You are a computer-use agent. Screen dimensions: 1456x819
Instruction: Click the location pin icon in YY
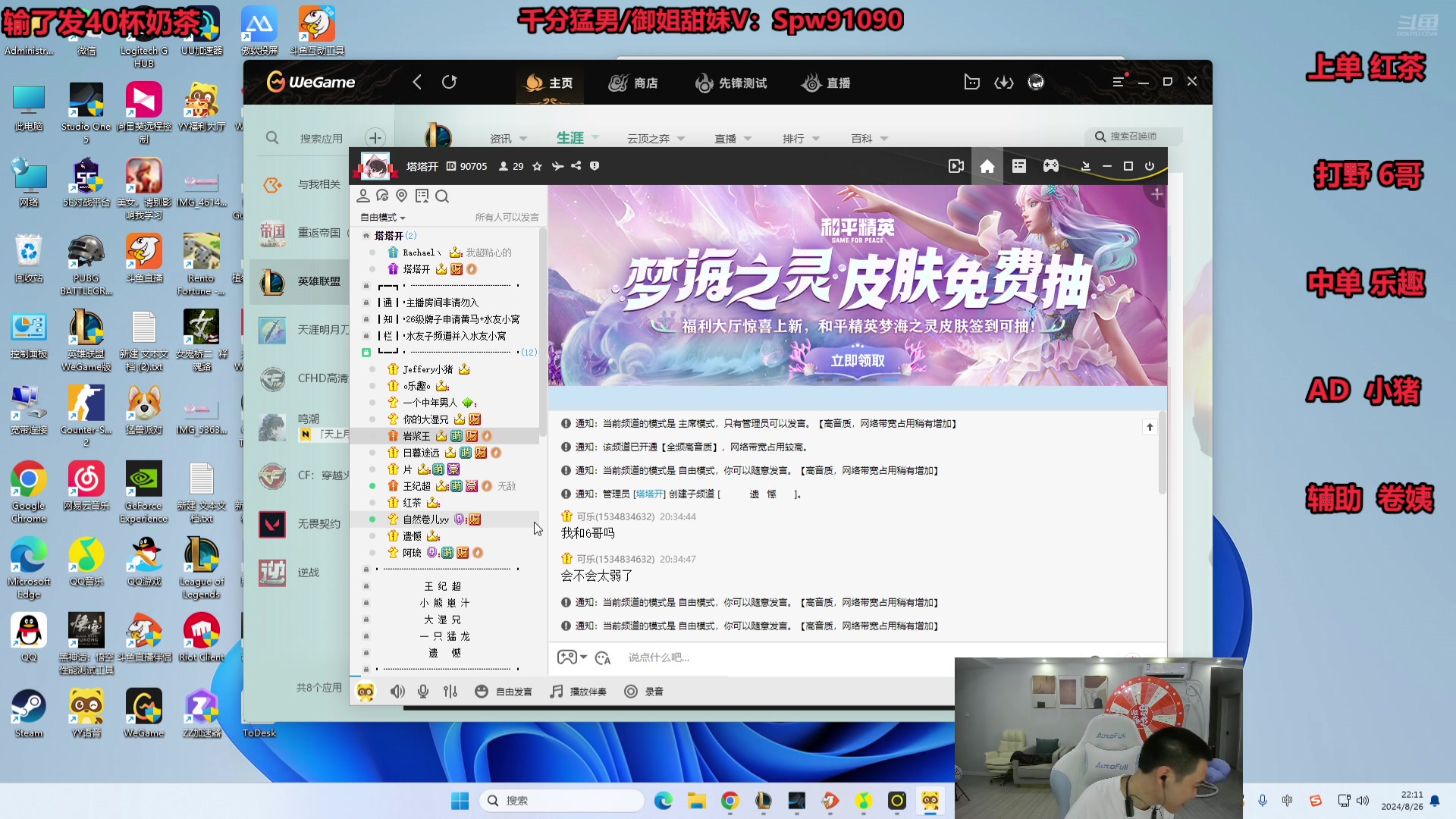(402, 196)
